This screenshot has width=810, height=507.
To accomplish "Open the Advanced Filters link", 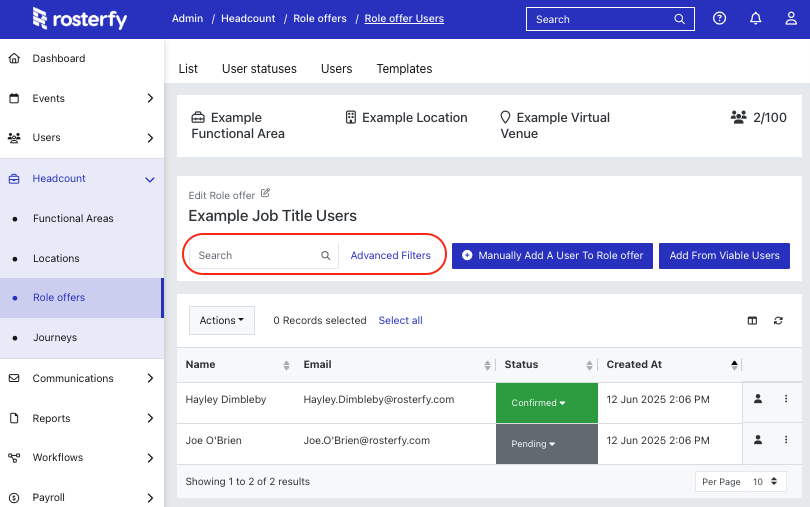I will tap(391, 255).
